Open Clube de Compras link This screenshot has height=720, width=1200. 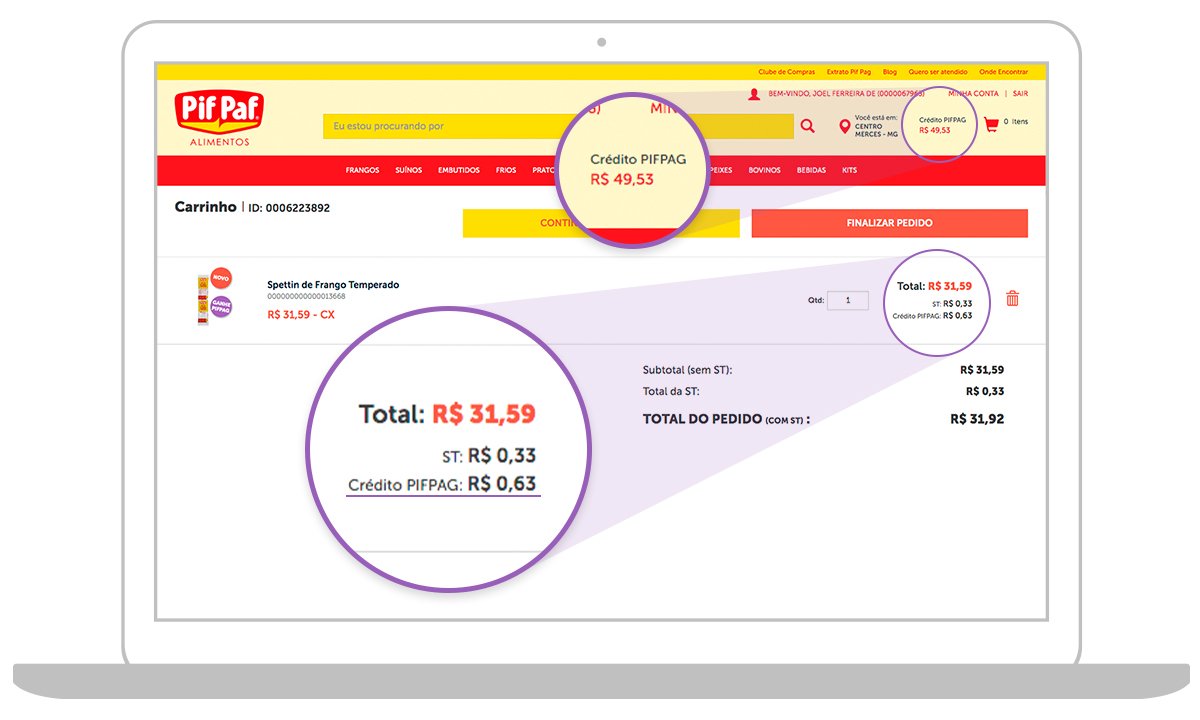pos(786,72)
